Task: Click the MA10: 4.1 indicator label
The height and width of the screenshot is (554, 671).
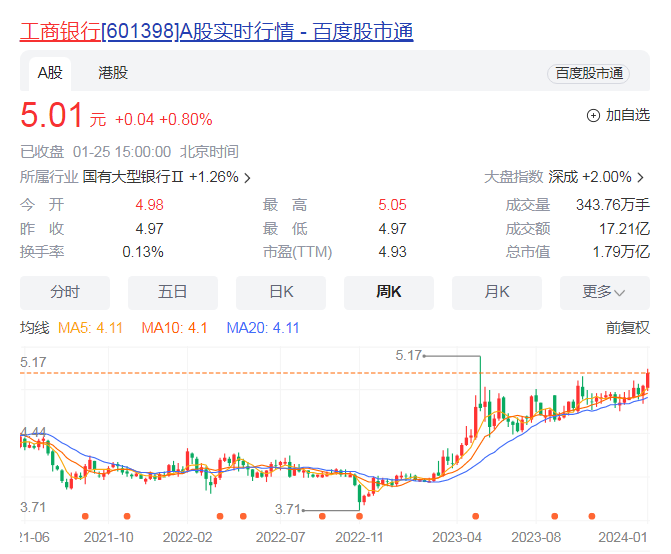Action: pos(175,328)
